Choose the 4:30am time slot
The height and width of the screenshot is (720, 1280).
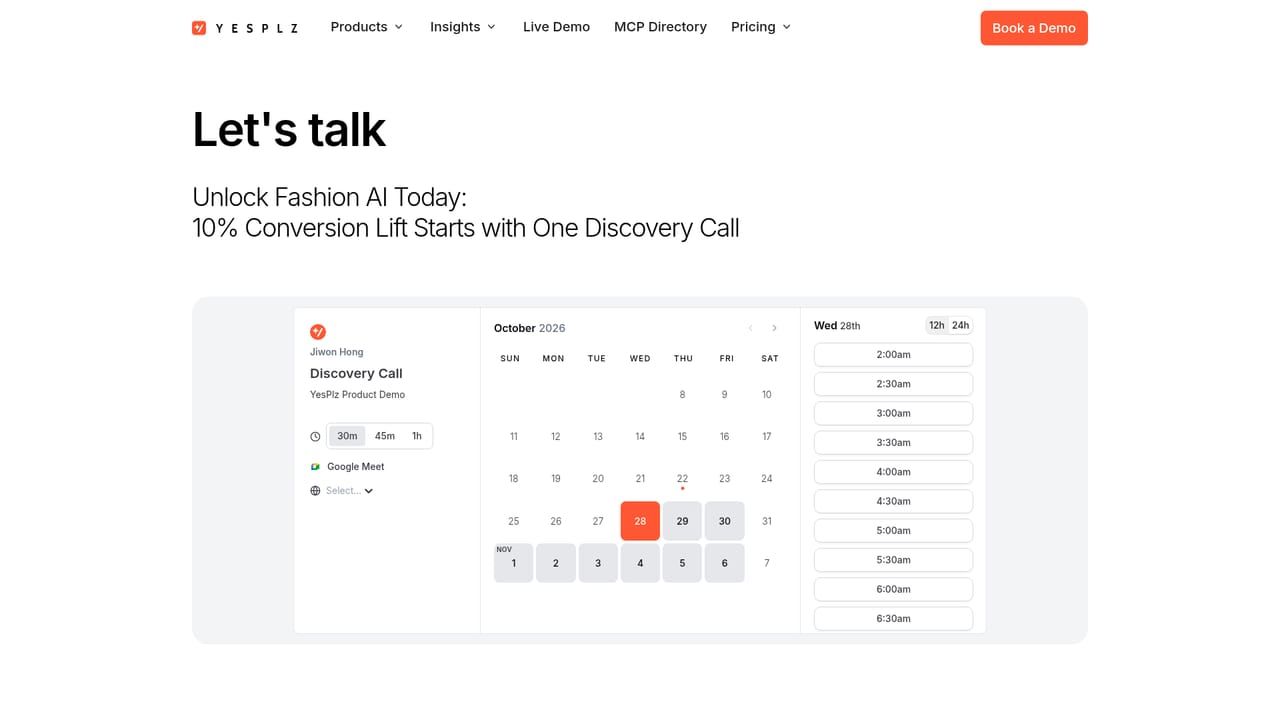893,501
